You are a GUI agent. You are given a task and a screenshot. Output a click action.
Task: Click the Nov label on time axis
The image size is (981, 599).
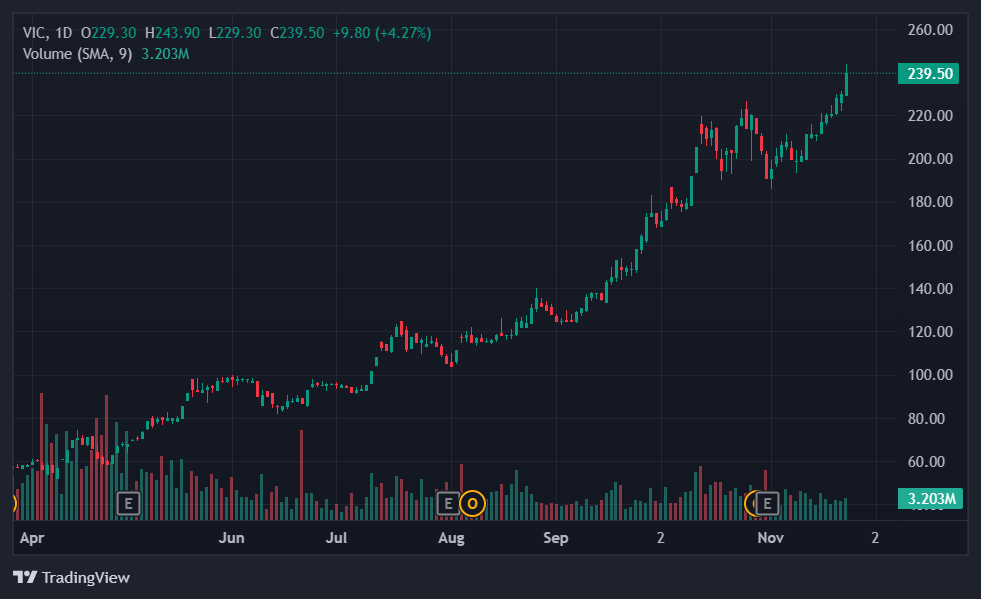[x=769, y=538]
